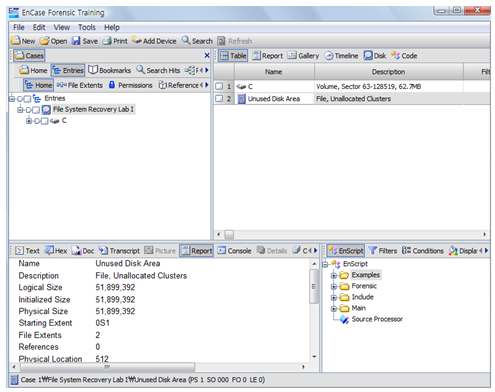Switch bottom pane to Doc view
The image size is (495, 392).
coord(83,251)
